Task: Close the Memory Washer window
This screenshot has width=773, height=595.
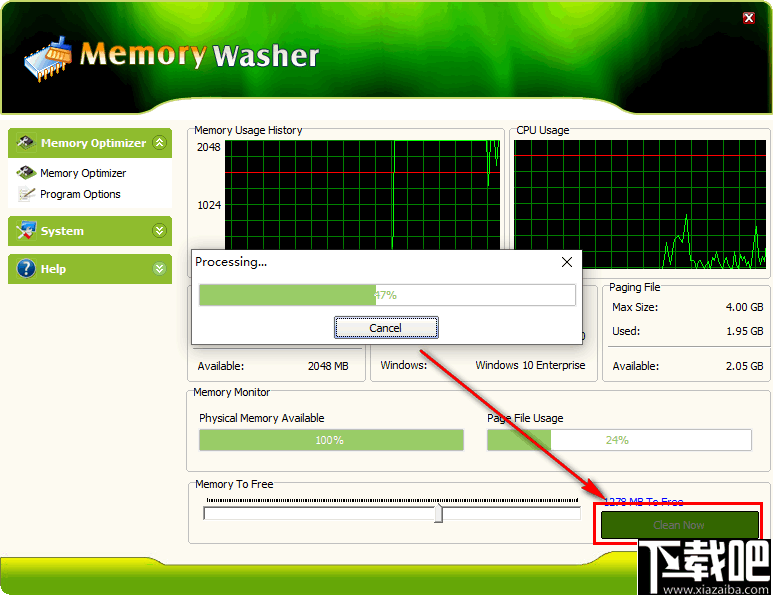Action: point(748,18)
